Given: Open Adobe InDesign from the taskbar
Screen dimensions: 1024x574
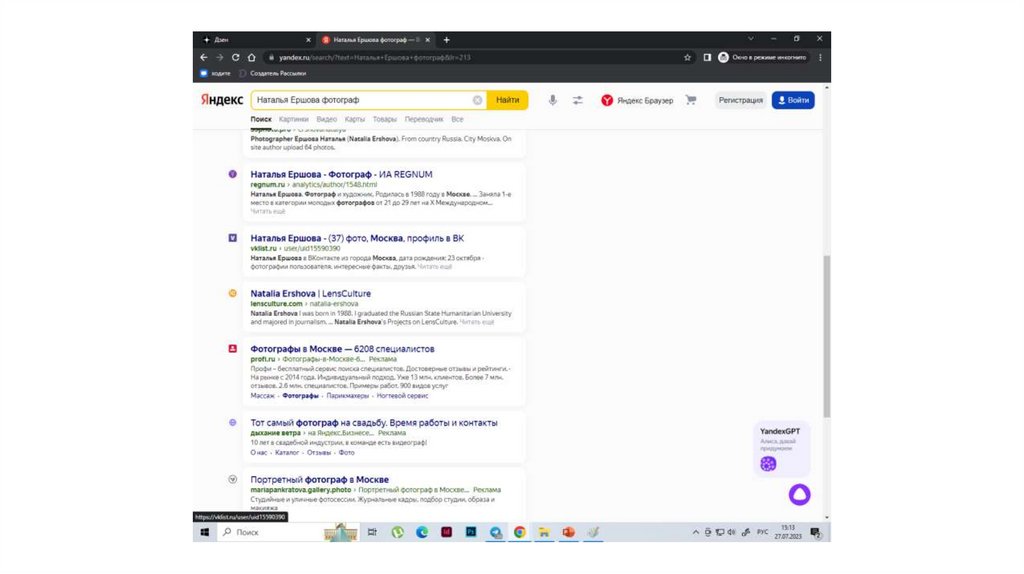Looking at the screenshot, I should (447, 532).
